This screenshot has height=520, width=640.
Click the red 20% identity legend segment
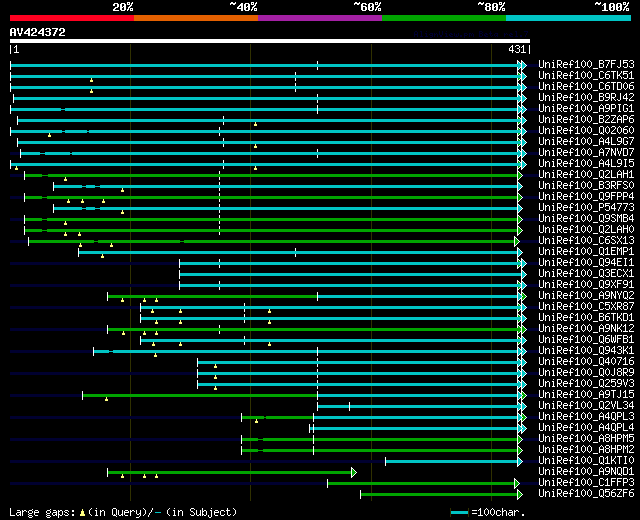[x=72, y=18]
